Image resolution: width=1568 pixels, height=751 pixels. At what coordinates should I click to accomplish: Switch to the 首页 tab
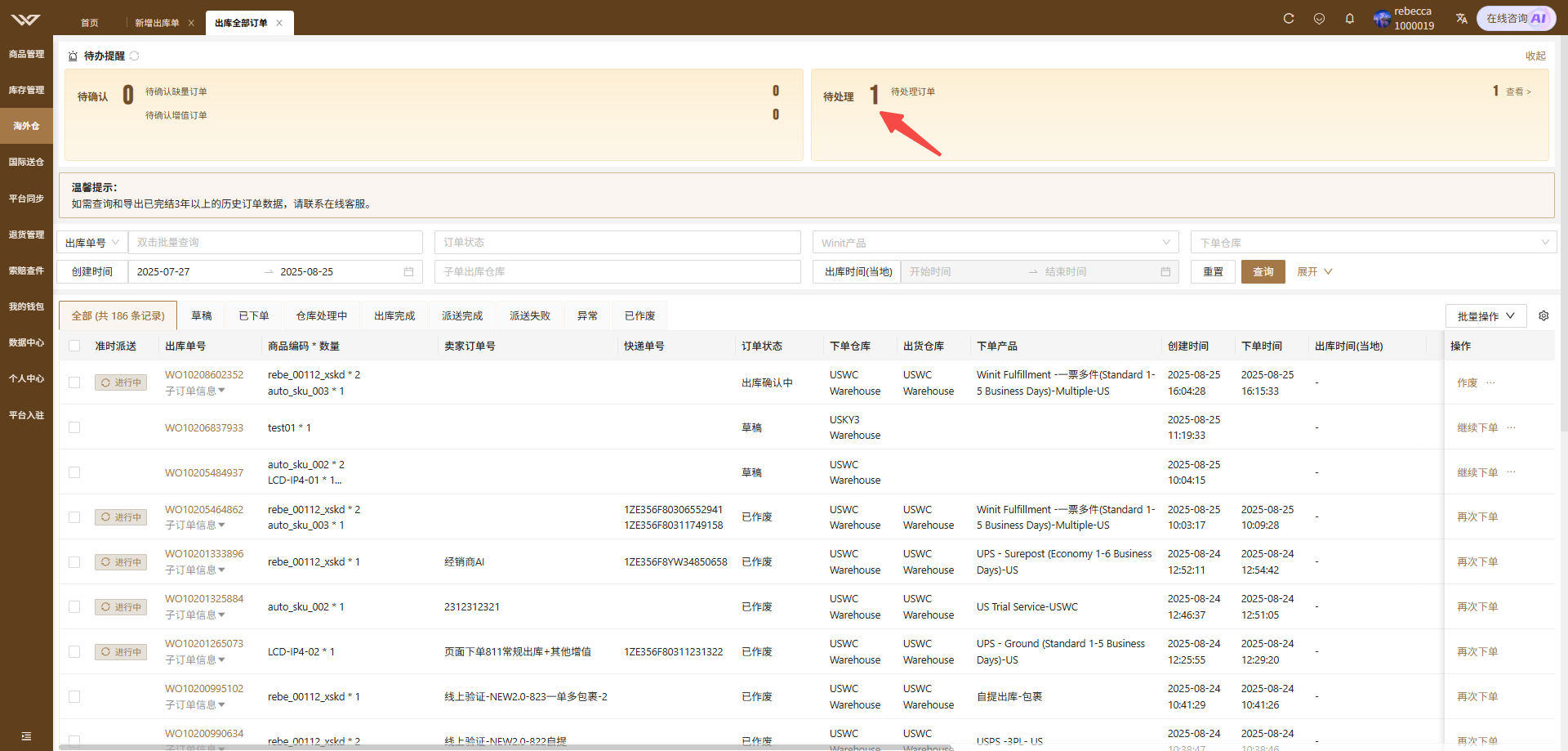point(90,23)
